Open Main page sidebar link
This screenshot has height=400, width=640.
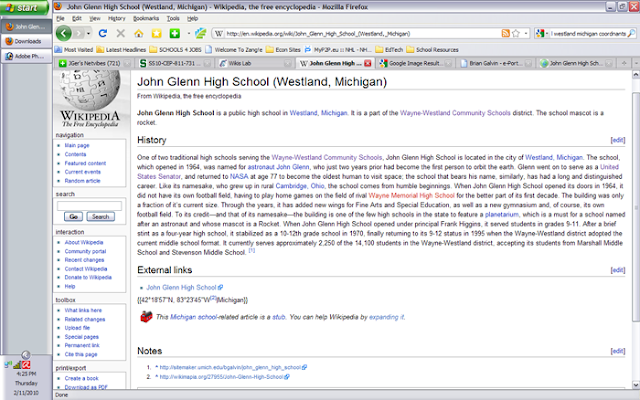coord(77,145)
